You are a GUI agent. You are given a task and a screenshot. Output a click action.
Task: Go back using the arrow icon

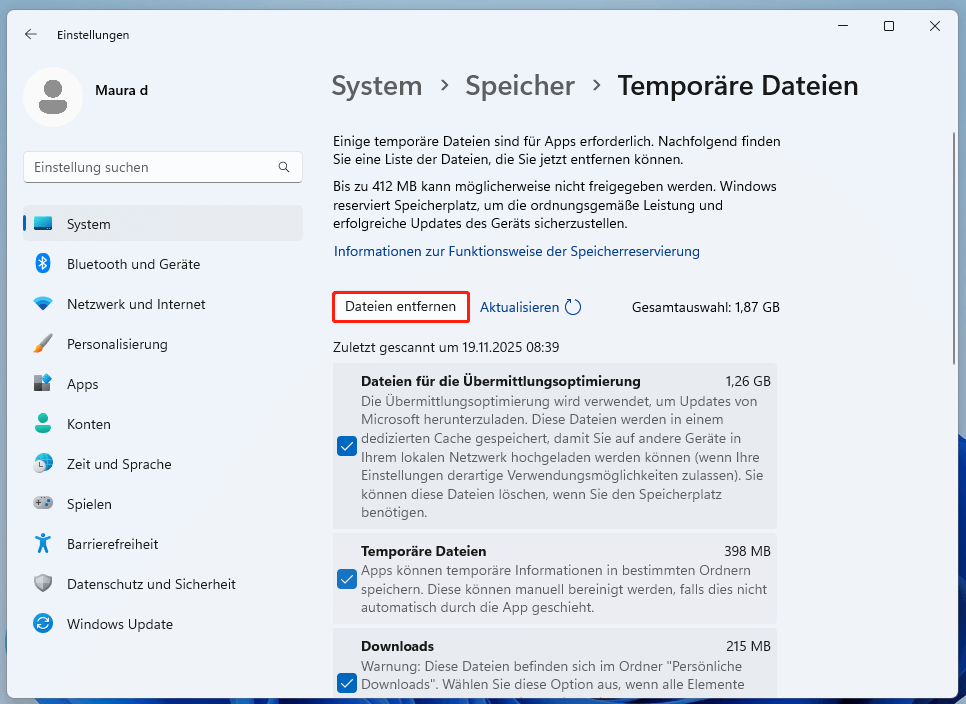30,34
